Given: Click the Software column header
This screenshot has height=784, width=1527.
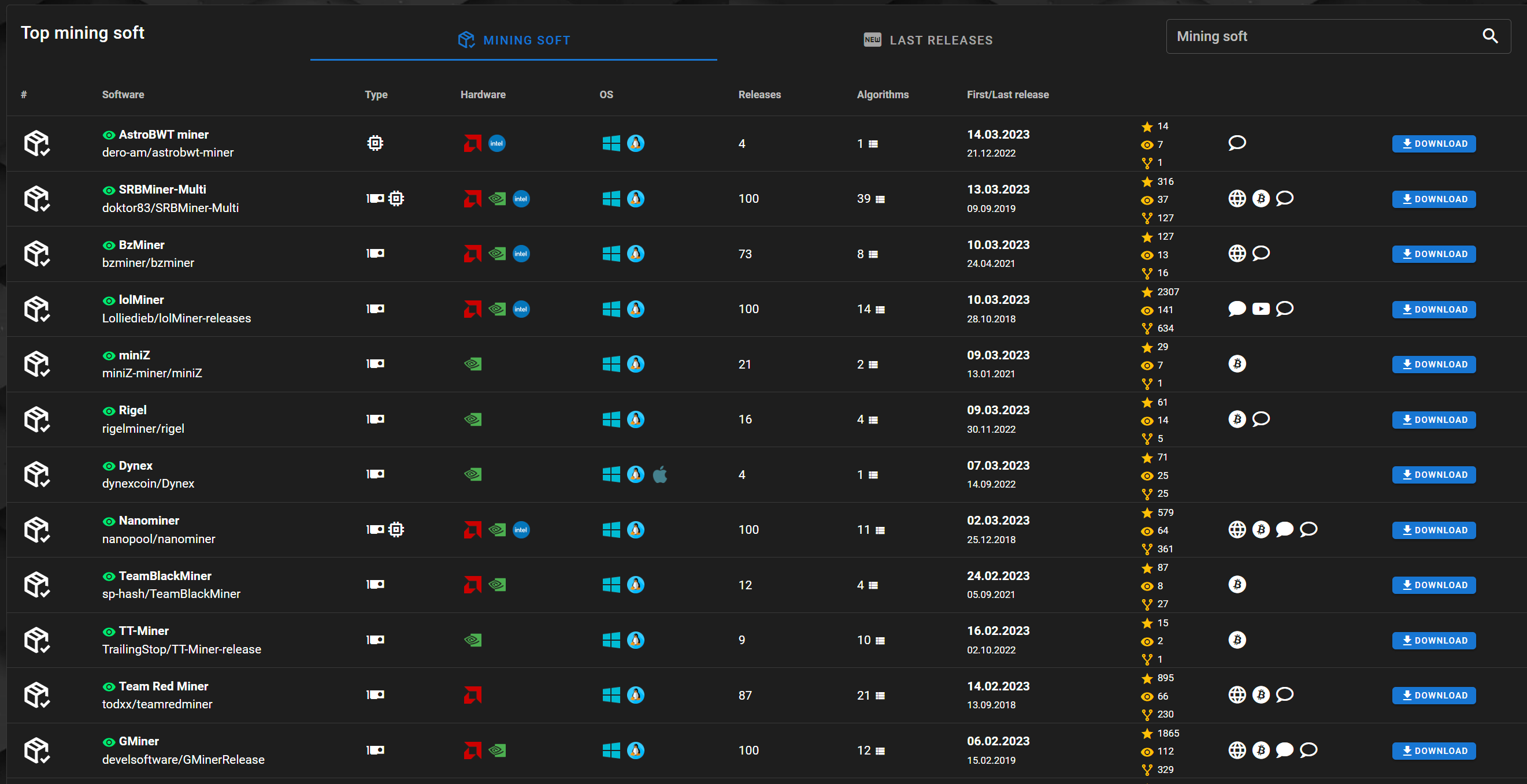Looking at the screenshot, I should point(123,94).
